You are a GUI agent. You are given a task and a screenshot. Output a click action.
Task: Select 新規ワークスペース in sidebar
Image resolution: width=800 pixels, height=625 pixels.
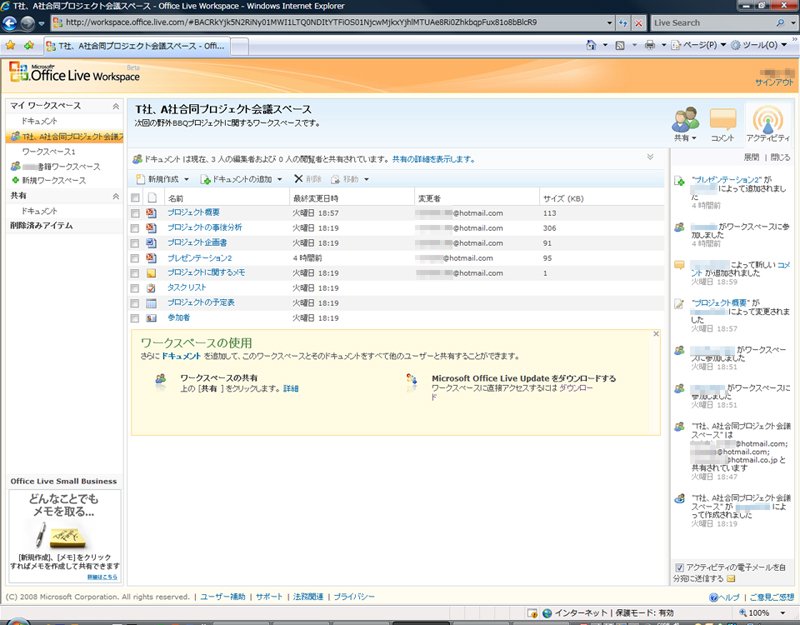pos(54,181)
